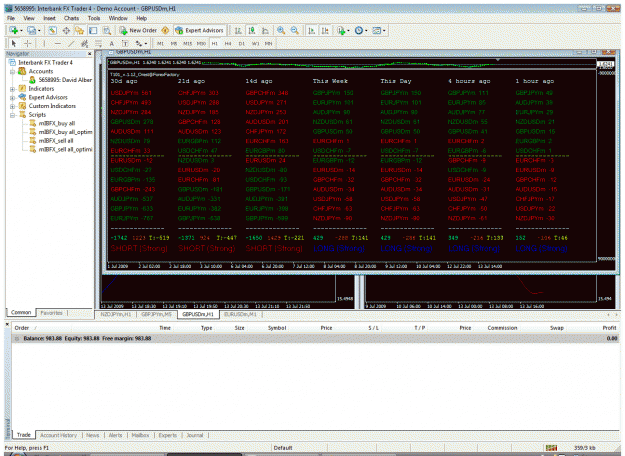This screenshot has width=625, height=456.
Task: Open the Profiles icon in toolbar
Action: tap(31, 30)
